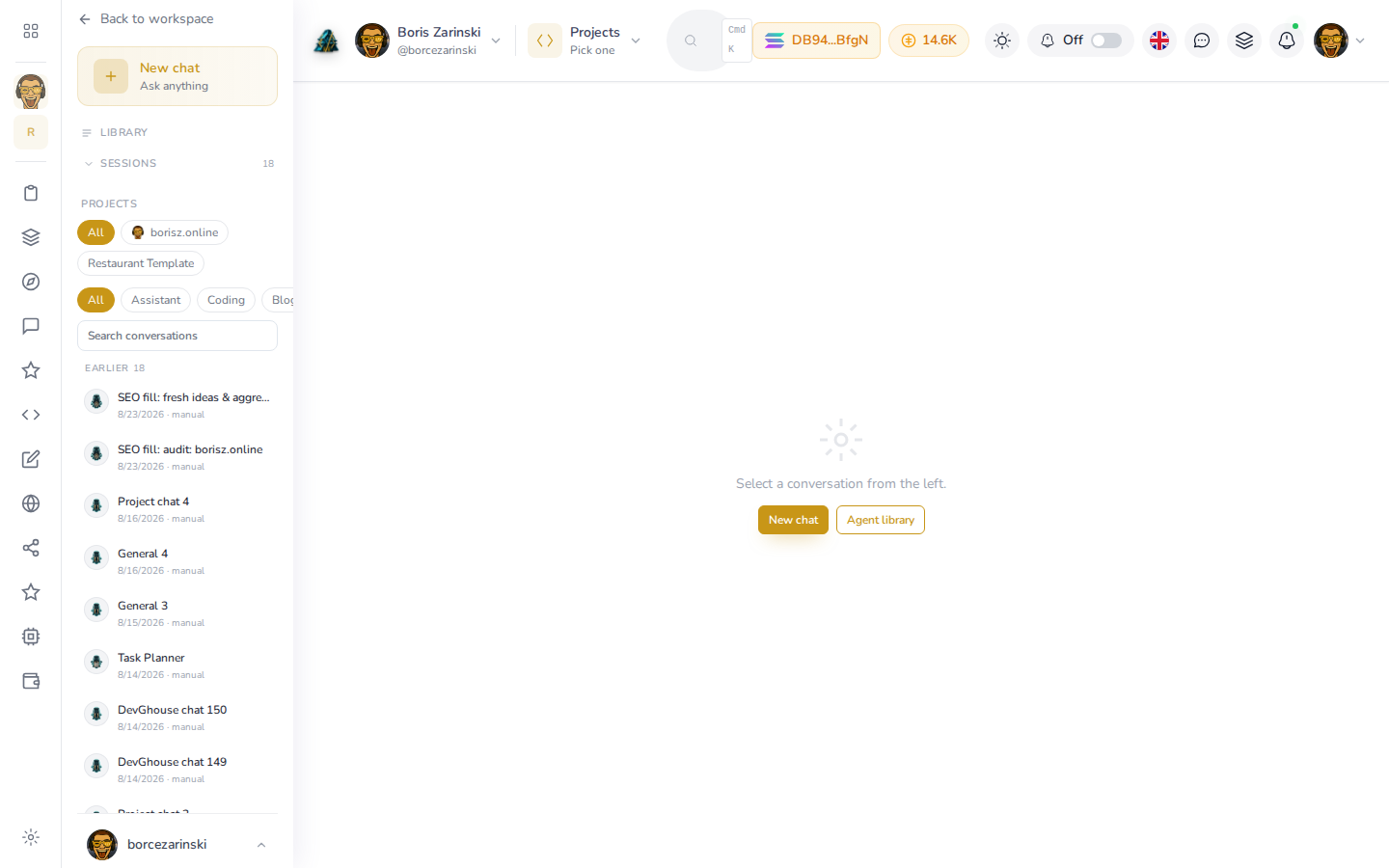
Task: Open the clipboard icon in left rail
Action: point(31,193)
